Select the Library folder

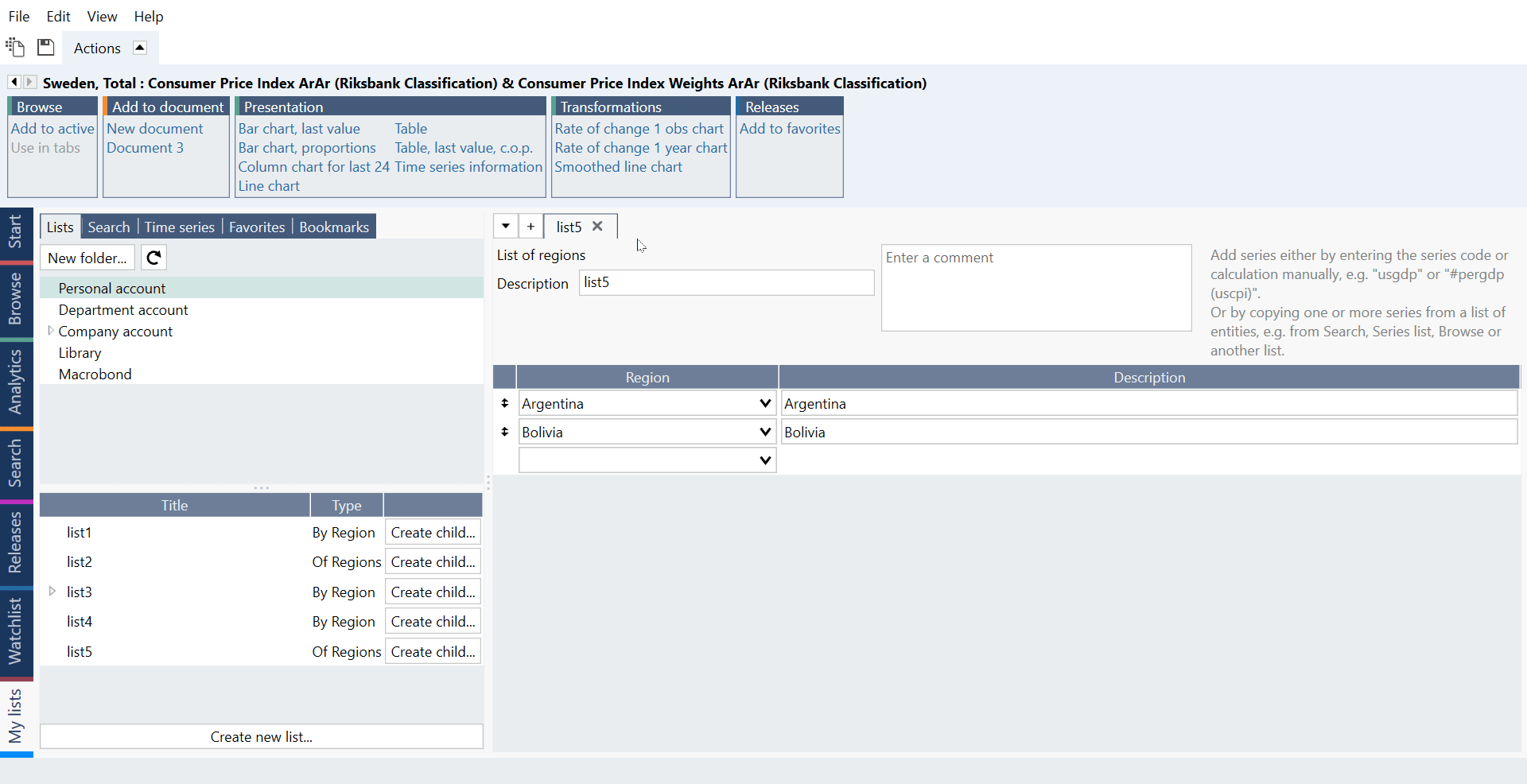point(262,352)
